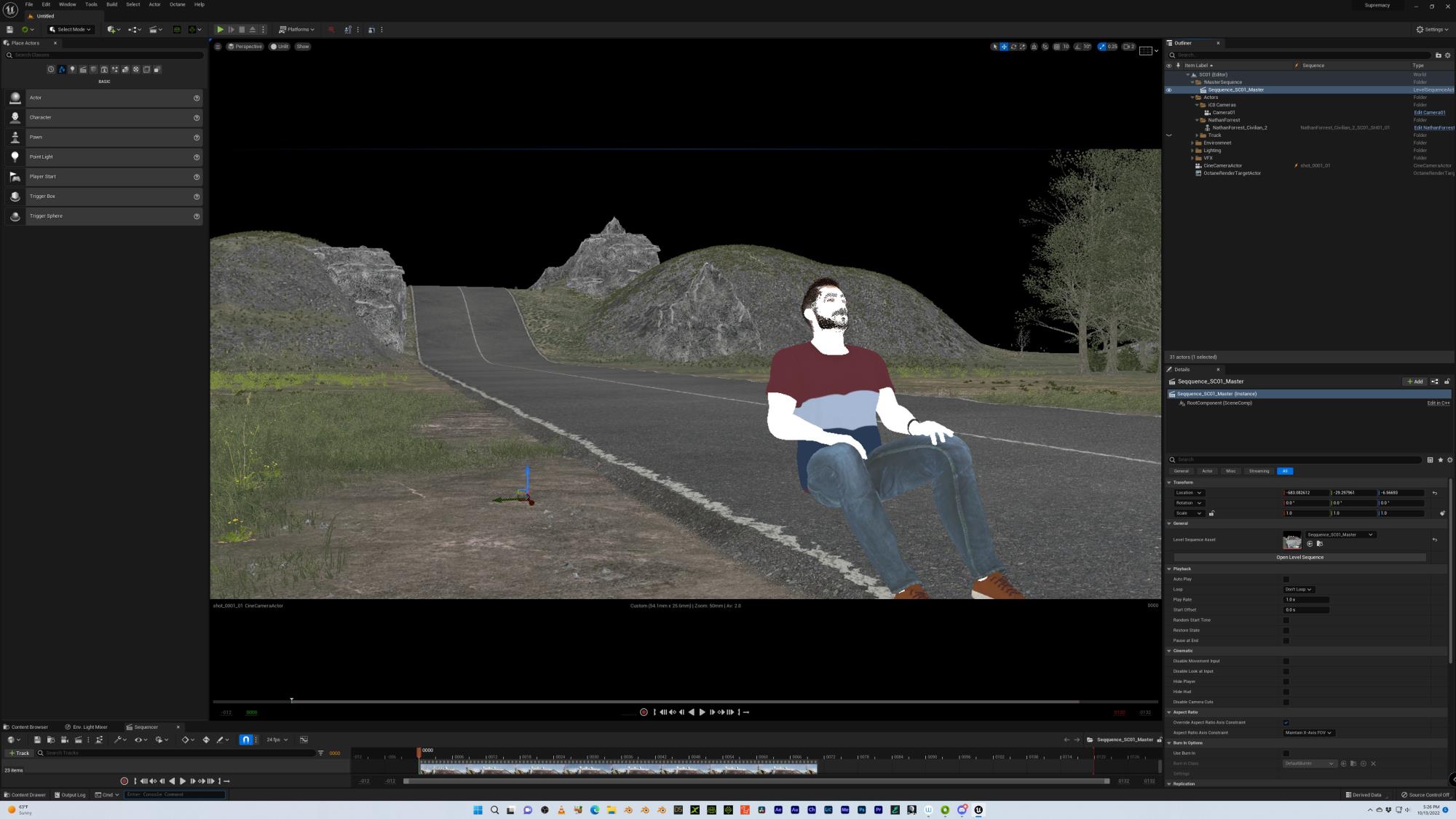
Task: Select the Recently Placed clock category icon
Action: 51,70
